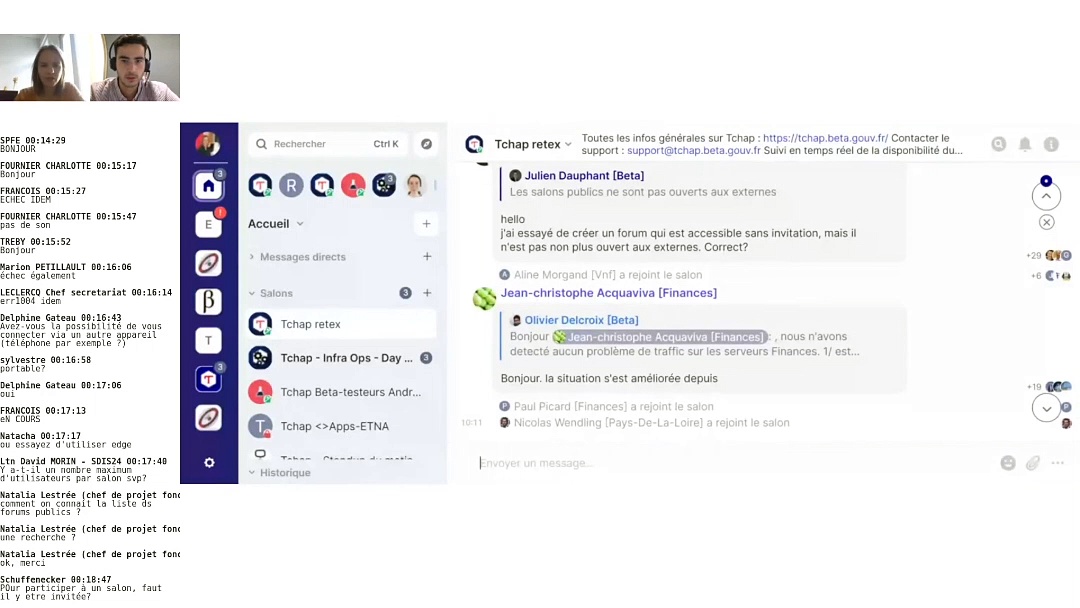Focus the Envoyer un message field

(734, 463)
